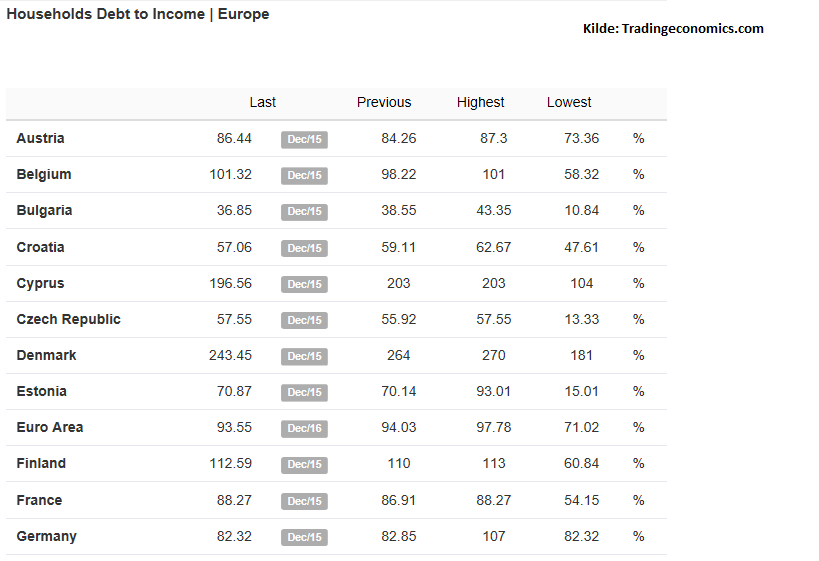The height and width of the screenshot is (561, 819).
Task: Click the Austria country link
Action: [x=40, y=138]
